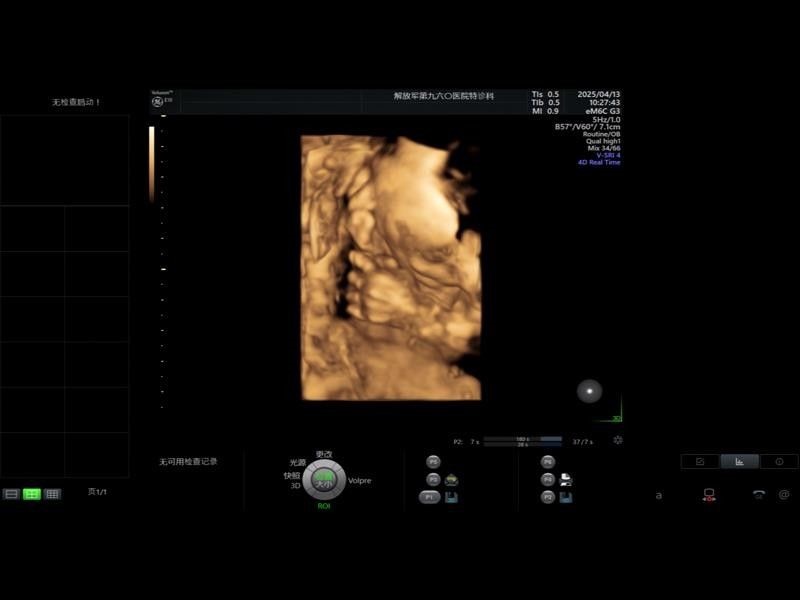Click the lowercase 'a' keyboard indicator

tap(659, 495)
